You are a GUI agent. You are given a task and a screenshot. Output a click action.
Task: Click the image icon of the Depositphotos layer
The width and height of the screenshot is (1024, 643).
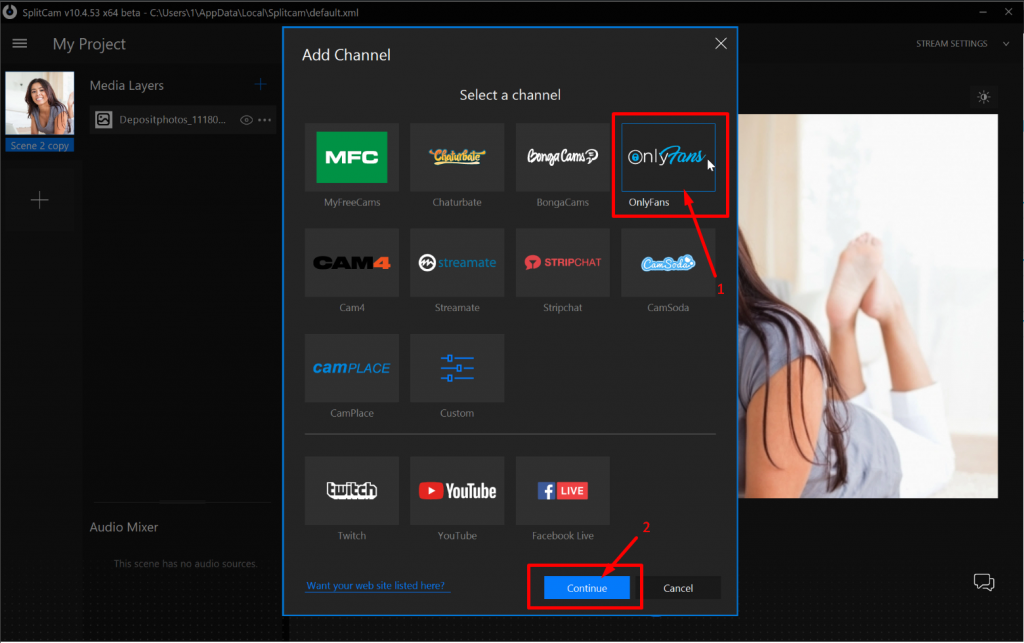[x=104, y=119]
